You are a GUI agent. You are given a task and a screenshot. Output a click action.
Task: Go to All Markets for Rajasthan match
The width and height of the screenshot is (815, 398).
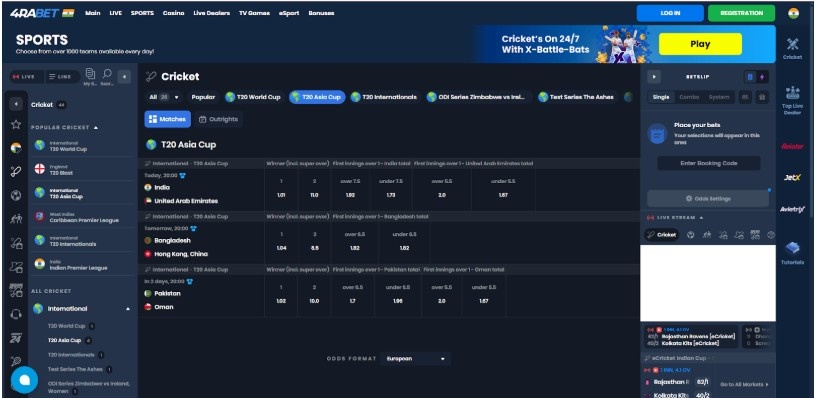[x=744, y=384]
